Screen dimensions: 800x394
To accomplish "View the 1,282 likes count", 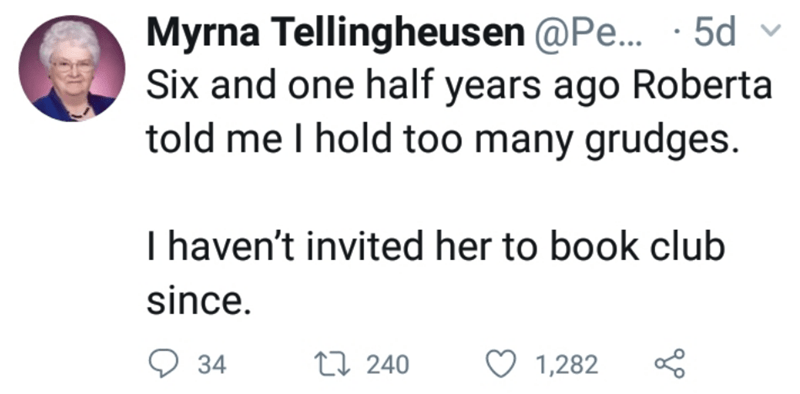I will pos(566,365).
